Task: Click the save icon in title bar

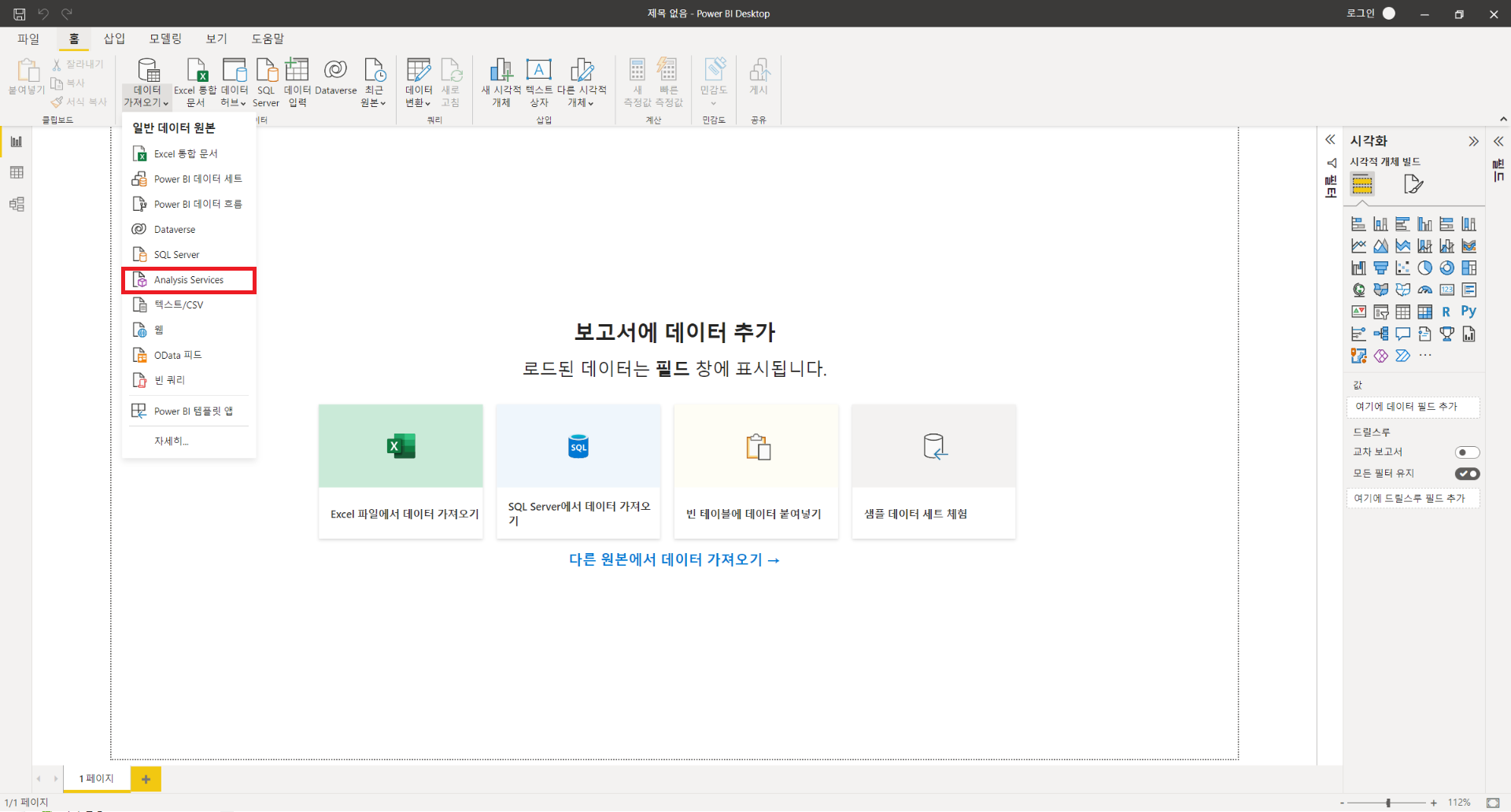Action: [x=20, y=13]
